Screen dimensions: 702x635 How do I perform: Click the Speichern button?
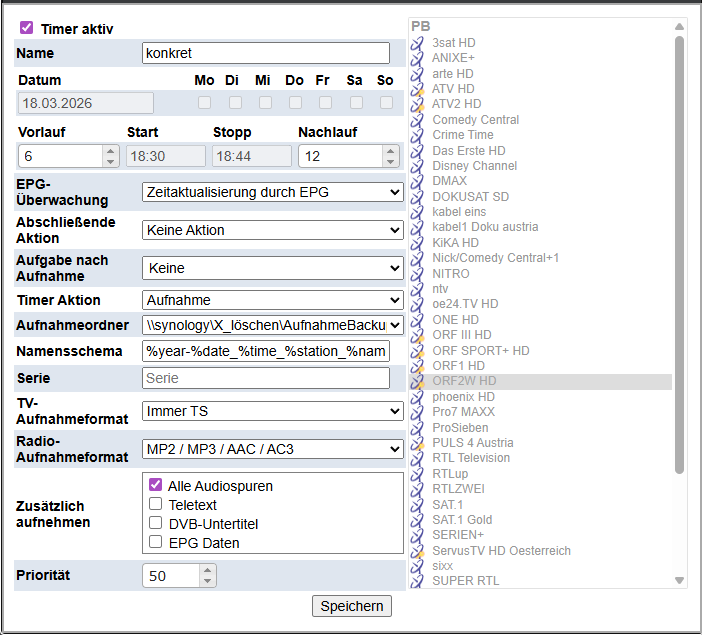352,606
